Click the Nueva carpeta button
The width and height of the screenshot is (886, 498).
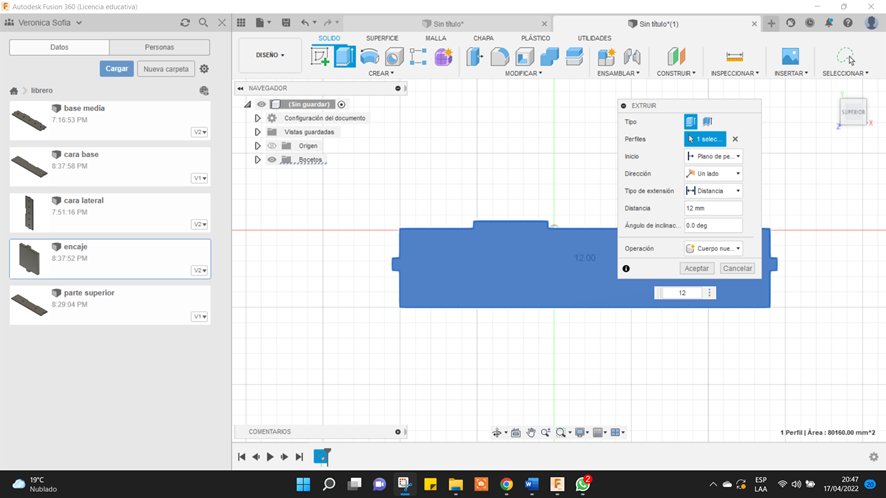(x=166, y=69)
